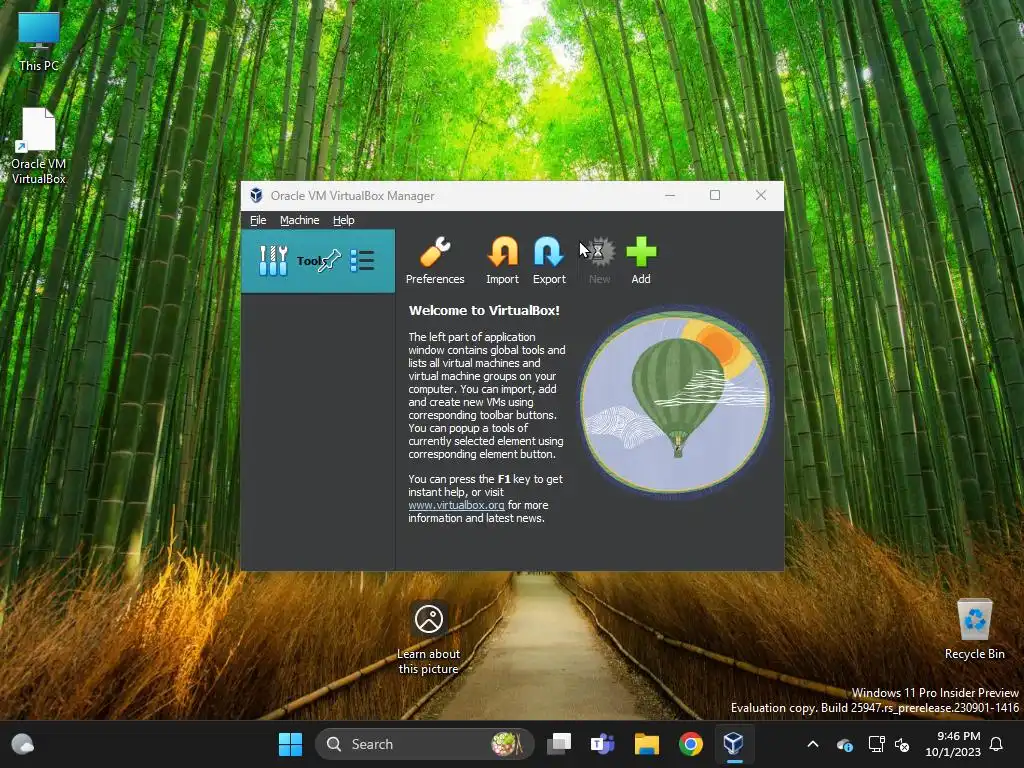
Task: Open the File menu
Action: point(258,220)
